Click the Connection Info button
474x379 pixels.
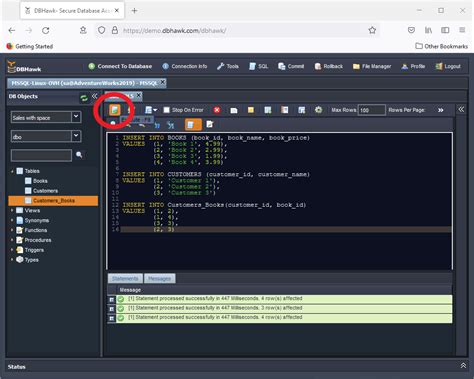(x=184, y=66)
